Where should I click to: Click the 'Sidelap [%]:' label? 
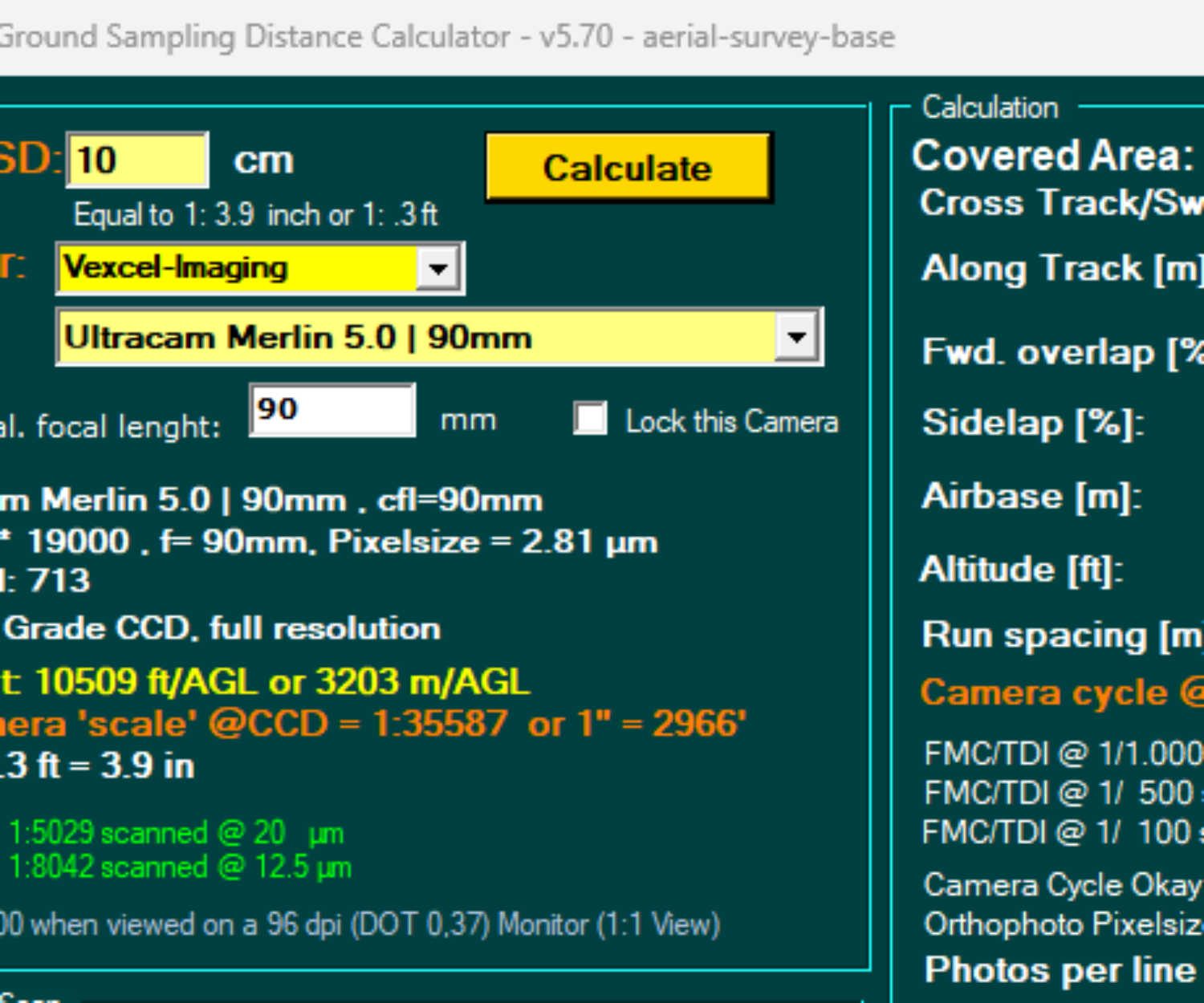point(1033,422)
